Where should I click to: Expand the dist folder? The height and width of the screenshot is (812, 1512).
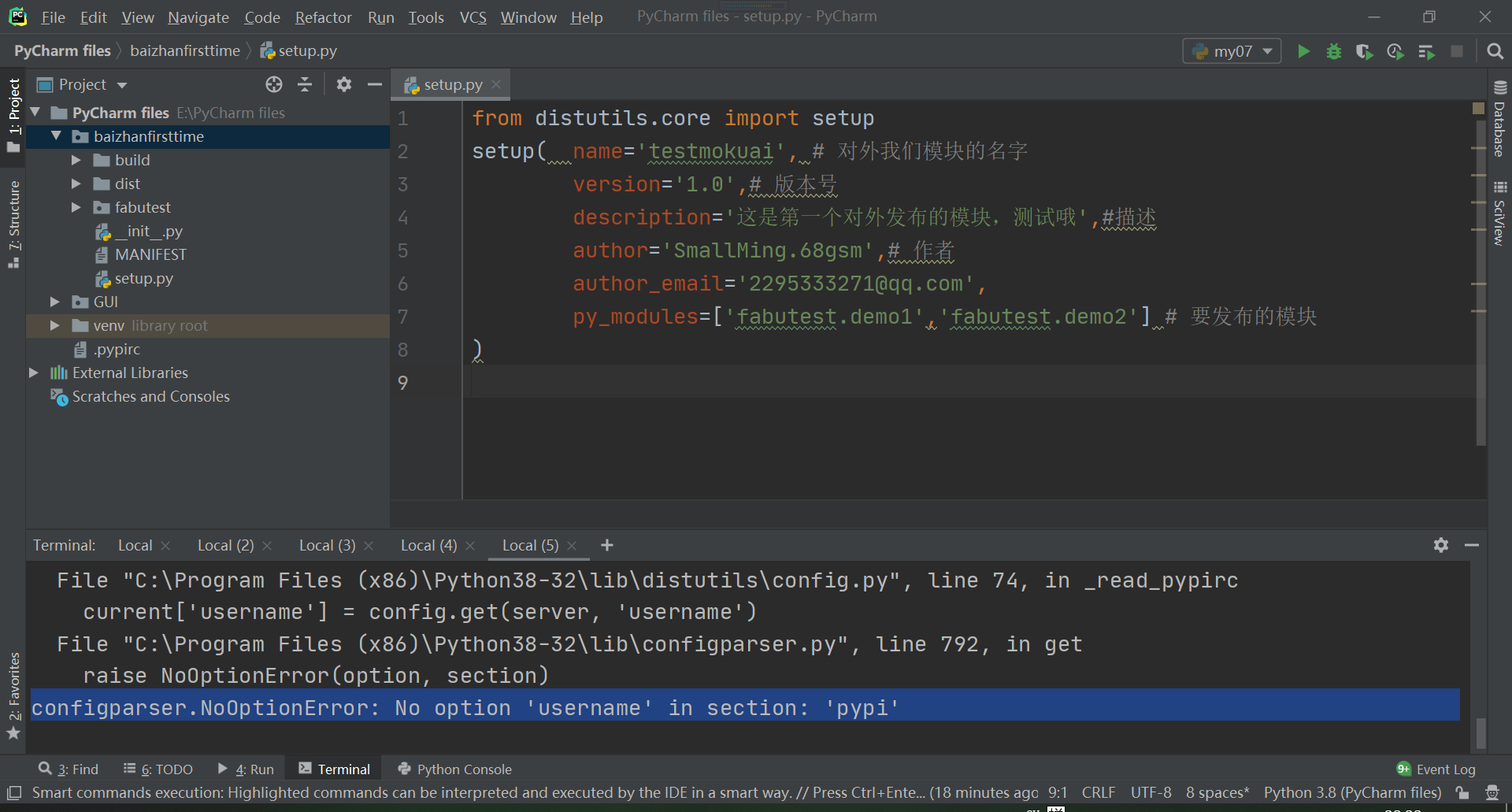(x=76, y=184)
